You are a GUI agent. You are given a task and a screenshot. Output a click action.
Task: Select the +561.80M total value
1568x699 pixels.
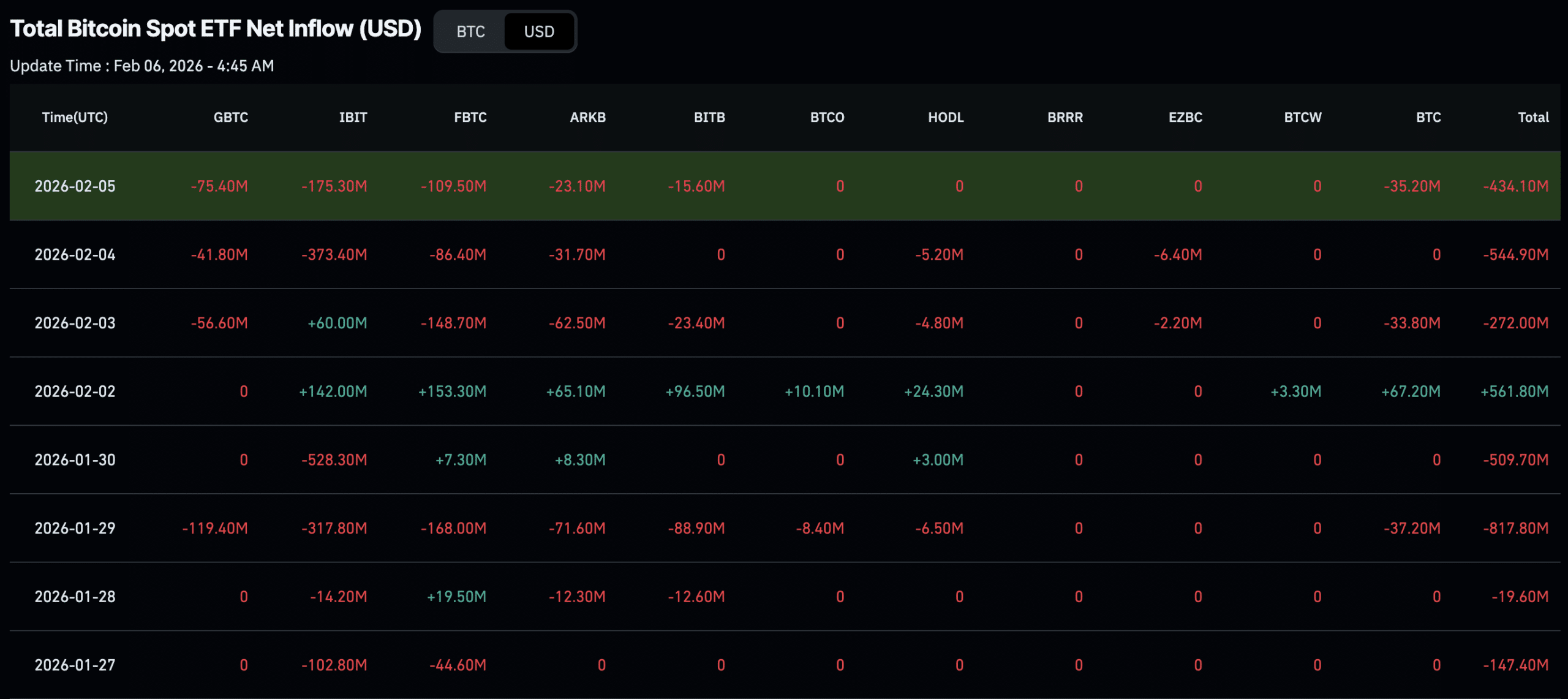pyautogui.click(x=1515, y=391)
